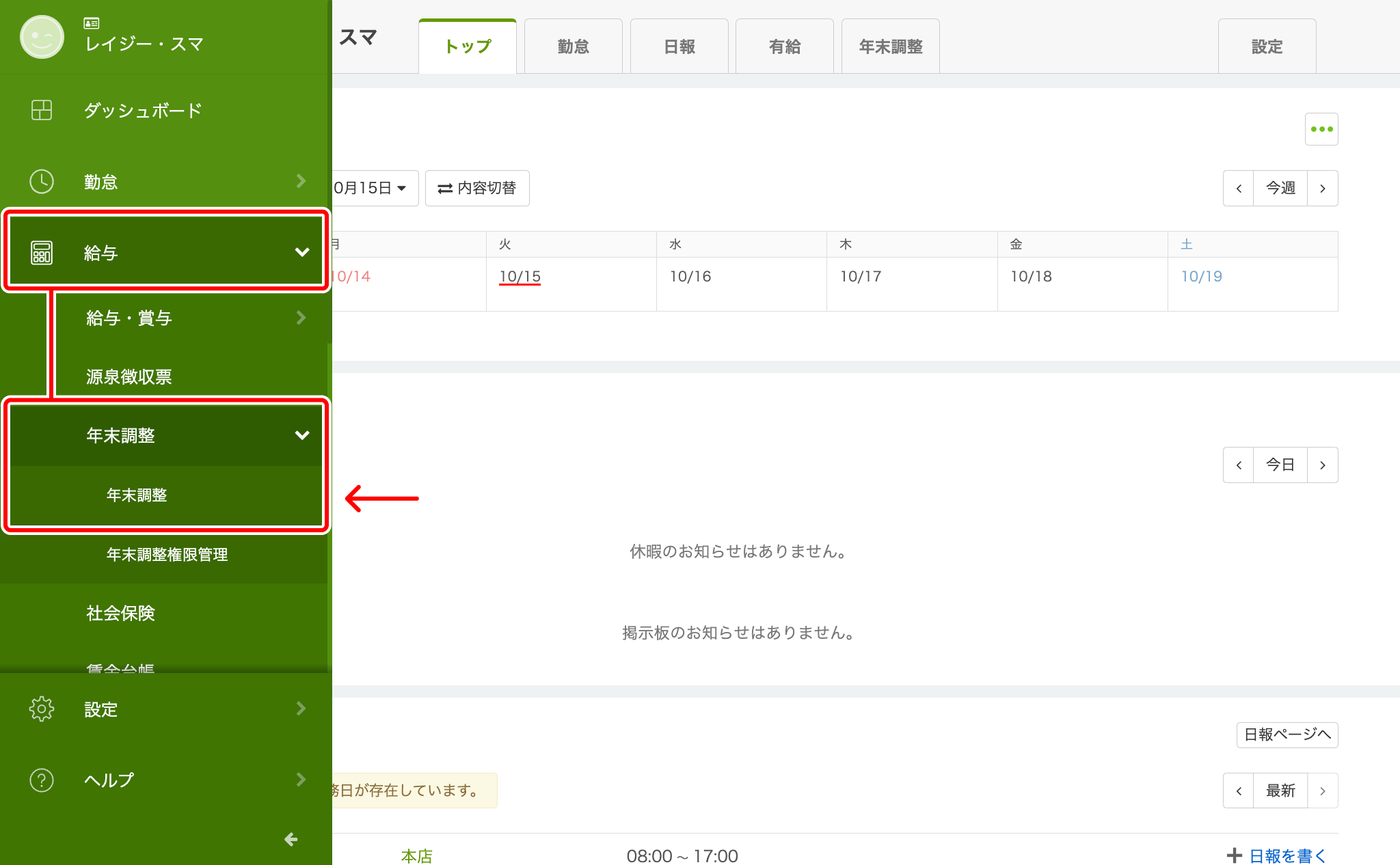1400x865 pixels.
Task: Select 年末調整 sub-item under 年末調整
Action: click(137, 495)
